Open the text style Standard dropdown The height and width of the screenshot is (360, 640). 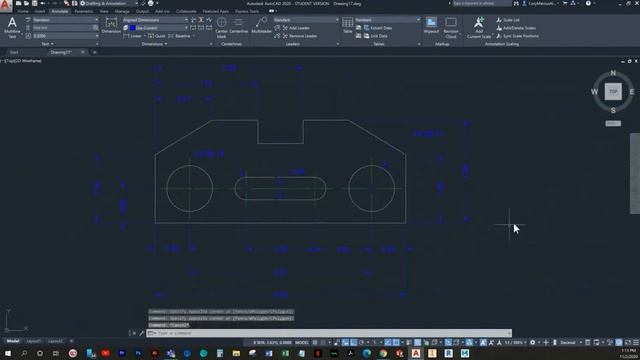tap(65, 20)
